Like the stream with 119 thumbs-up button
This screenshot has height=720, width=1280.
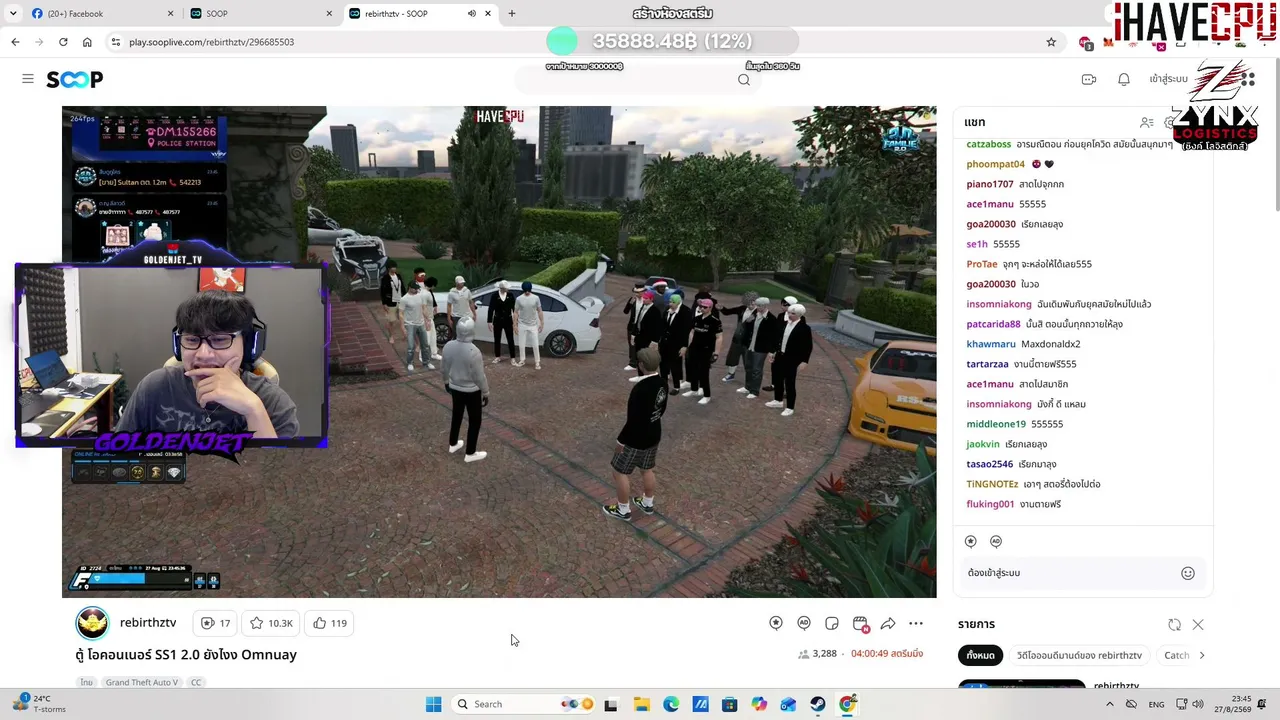coord(330,623)
